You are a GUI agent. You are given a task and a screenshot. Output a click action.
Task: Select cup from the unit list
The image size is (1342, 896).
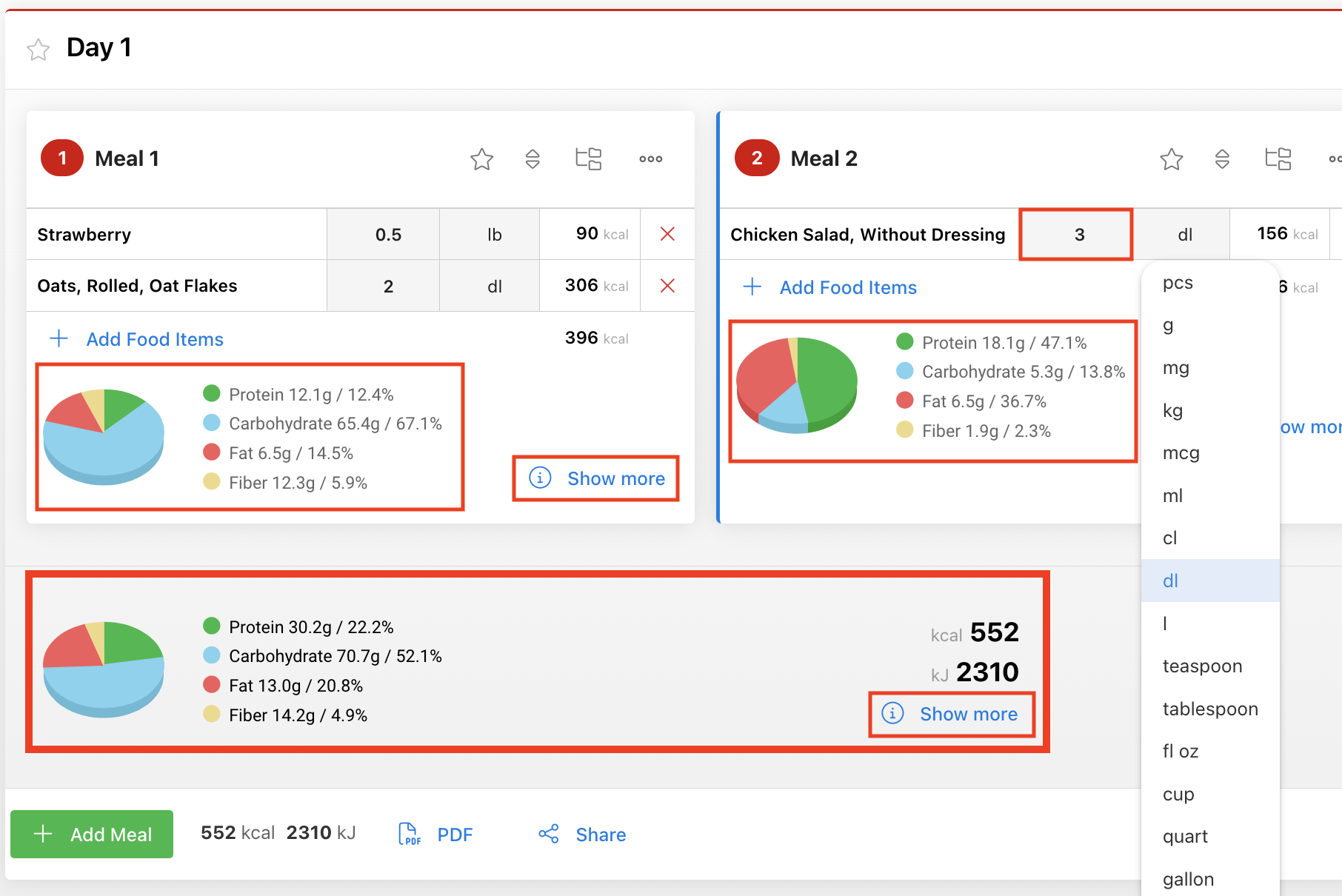pyautogui.click(x=1210, y=794)
